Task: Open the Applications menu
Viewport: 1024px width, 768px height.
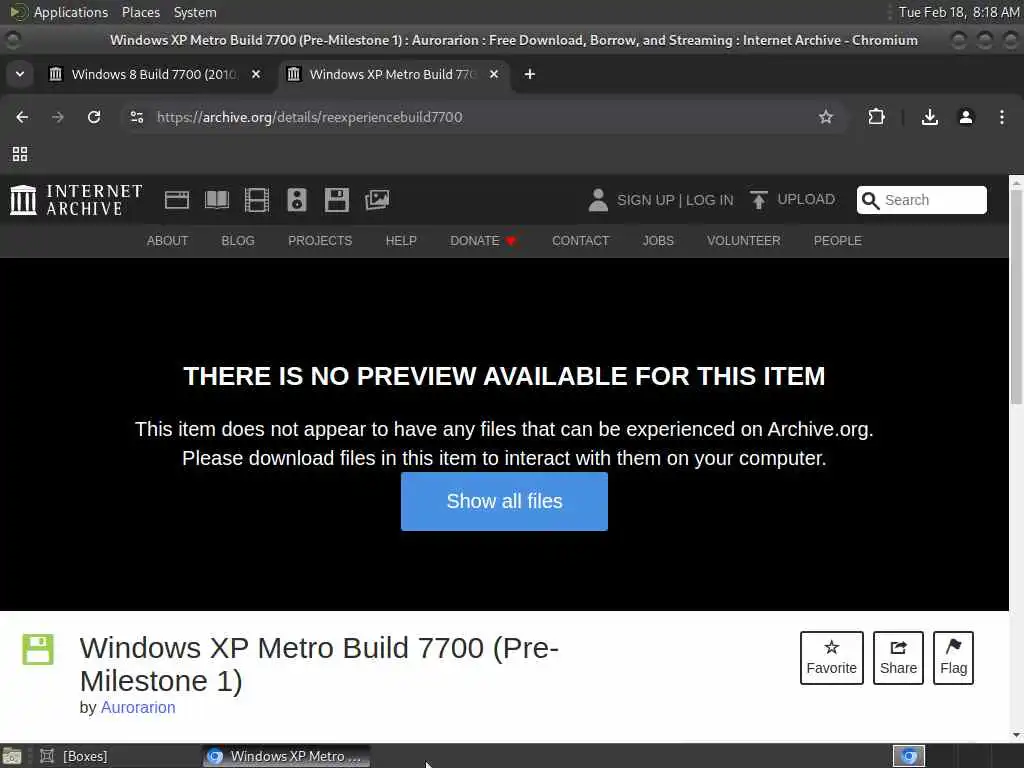Action: pyautogui.click(x=71, y=12)
